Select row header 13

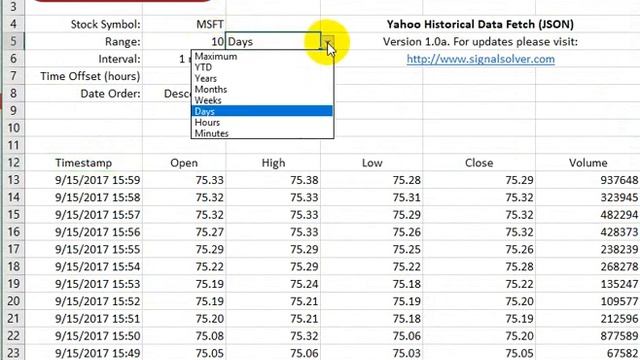(13, 180)
